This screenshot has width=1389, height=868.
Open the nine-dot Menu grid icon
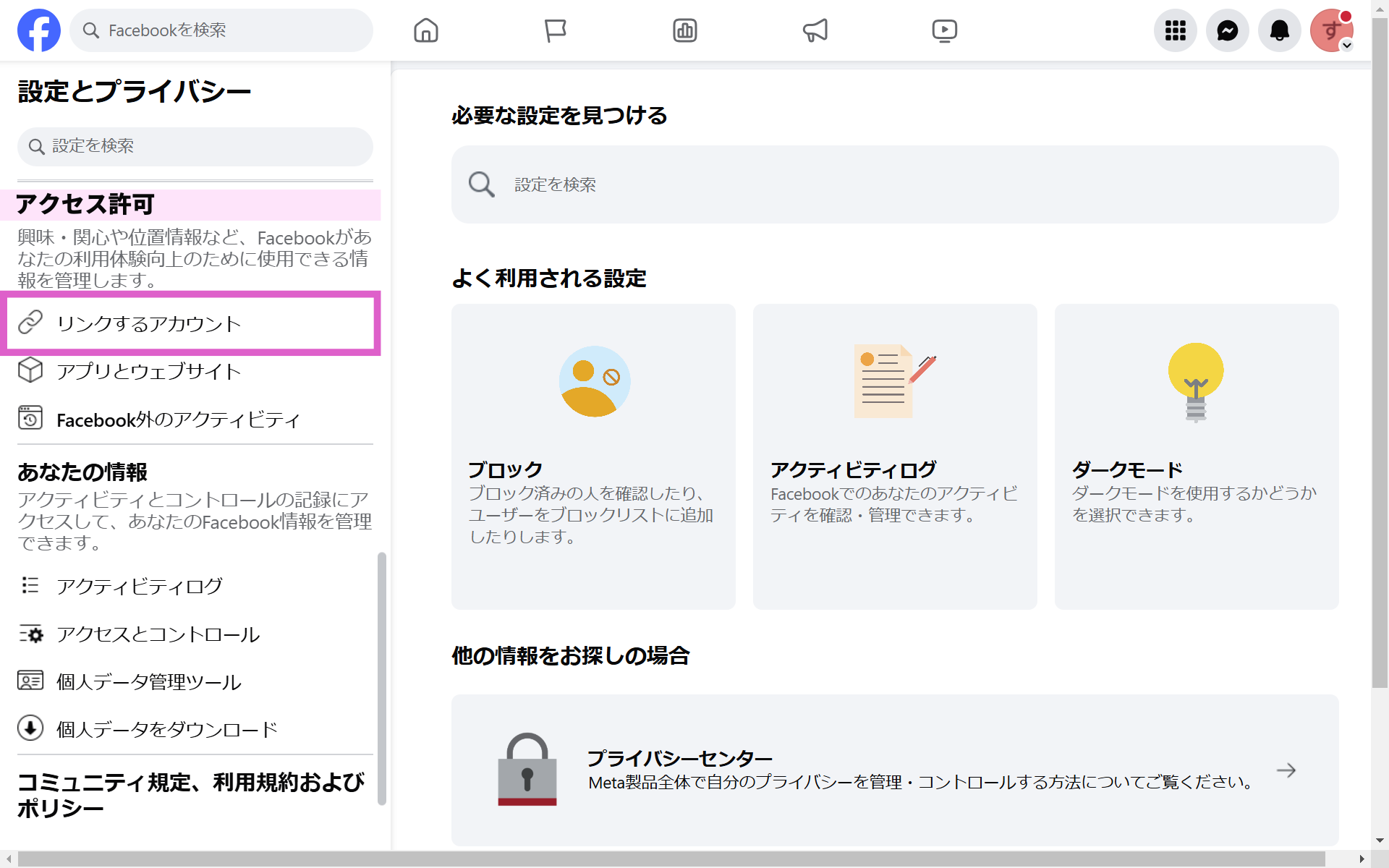coord(1175,30)
